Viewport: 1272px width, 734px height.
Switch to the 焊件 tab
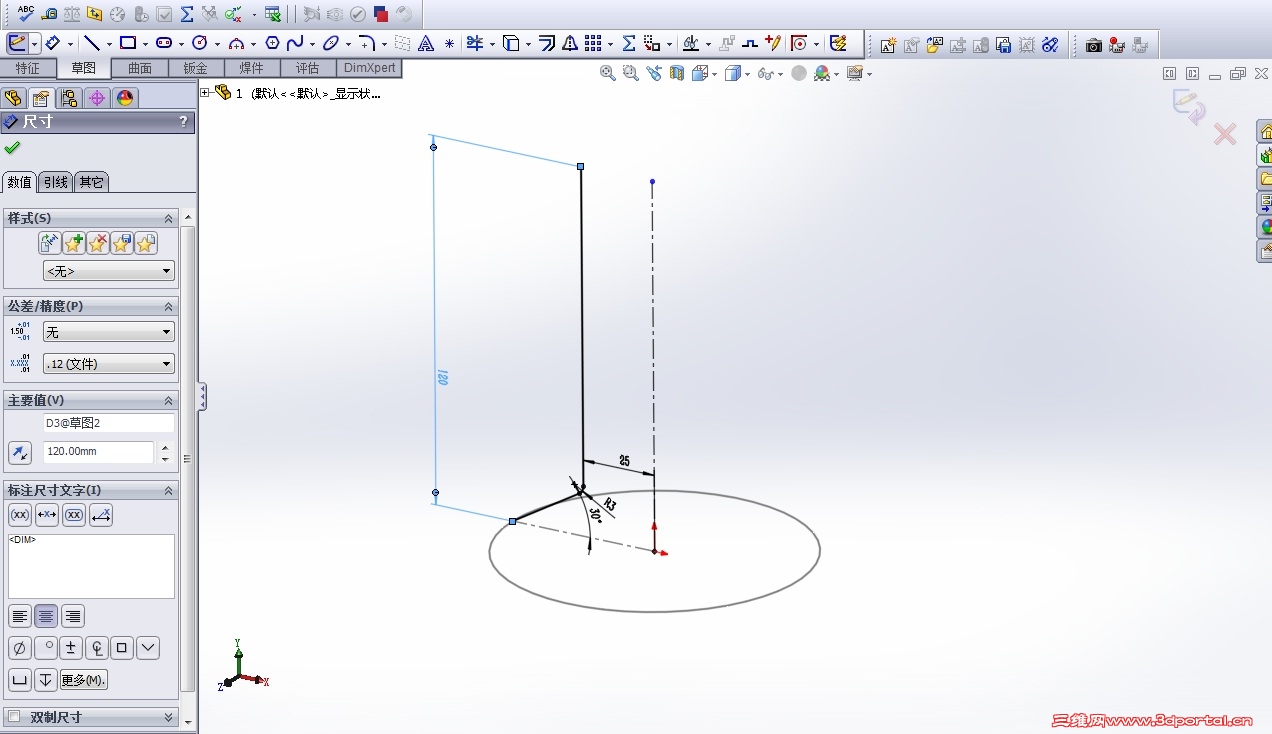coord(252,68)
